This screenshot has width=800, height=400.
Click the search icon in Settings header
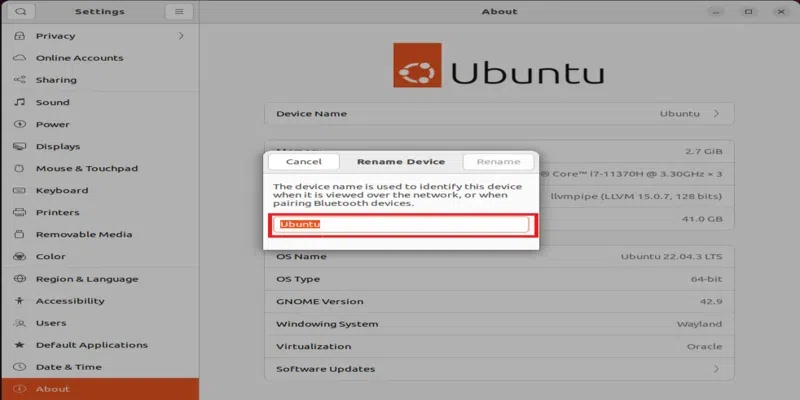pos(21,11)
